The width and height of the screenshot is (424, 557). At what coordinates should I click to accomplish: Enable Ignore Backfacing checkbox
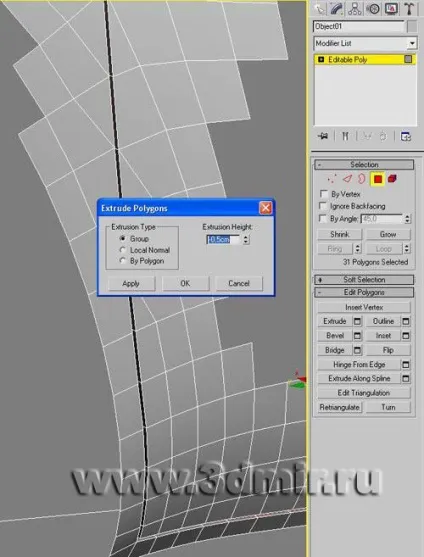(323, 206)
